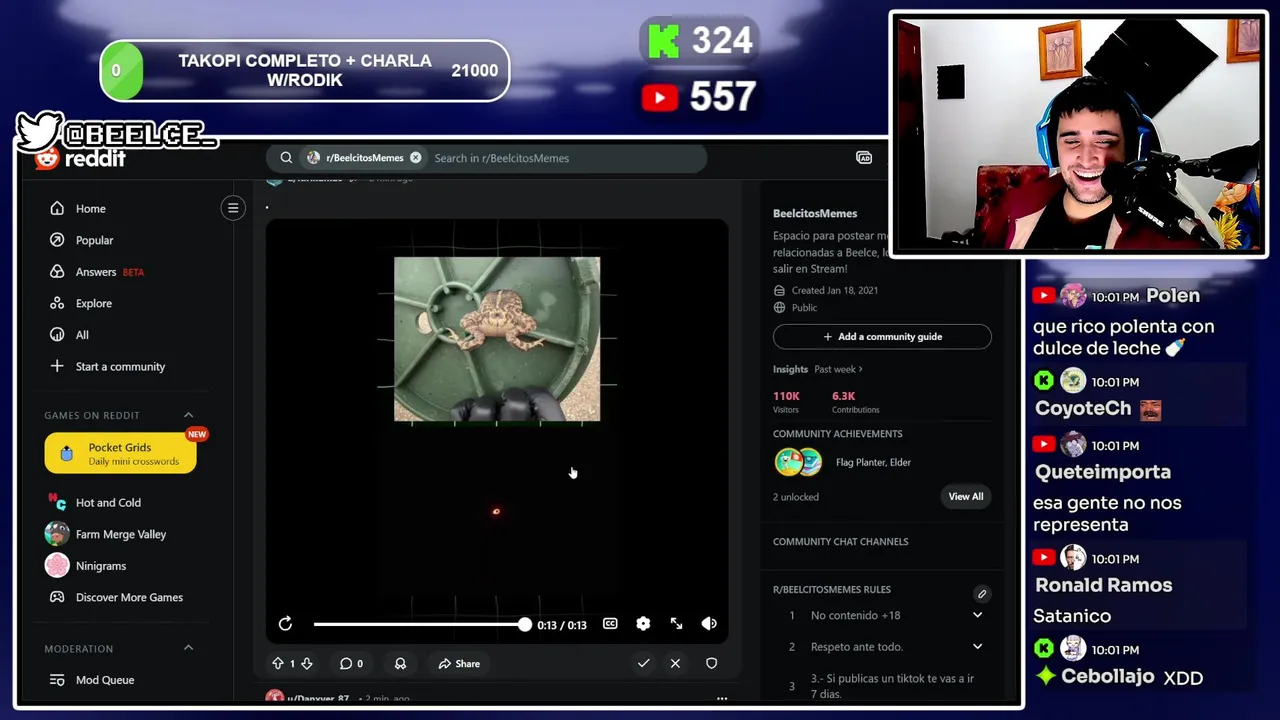Seek on the video progress bar
Screen dimensions: 1280x720
pyautogui.click(x=419, y=624)
